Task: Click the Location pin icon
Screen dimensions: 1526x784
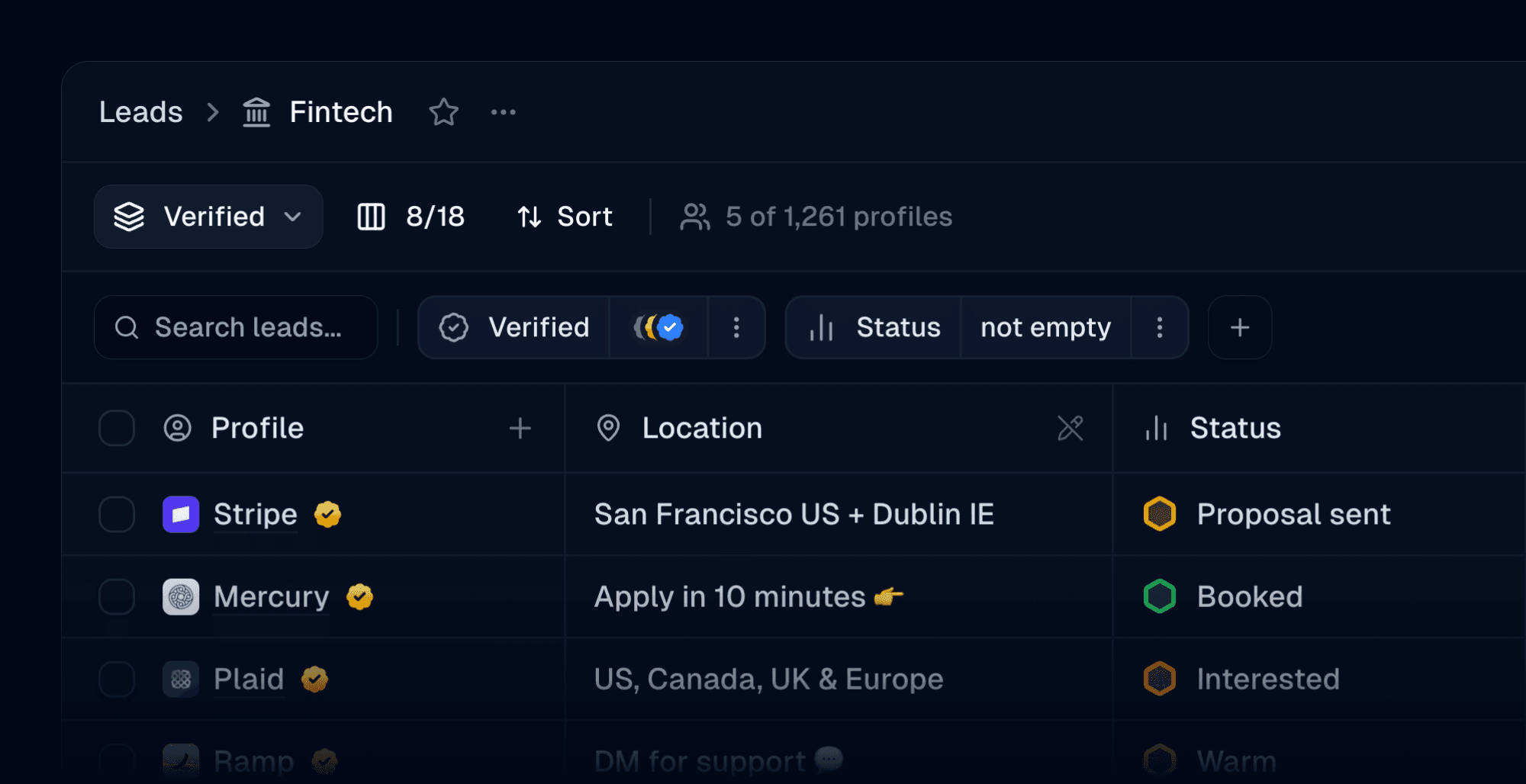Action: pyautogui.click(x=608, y=428)
